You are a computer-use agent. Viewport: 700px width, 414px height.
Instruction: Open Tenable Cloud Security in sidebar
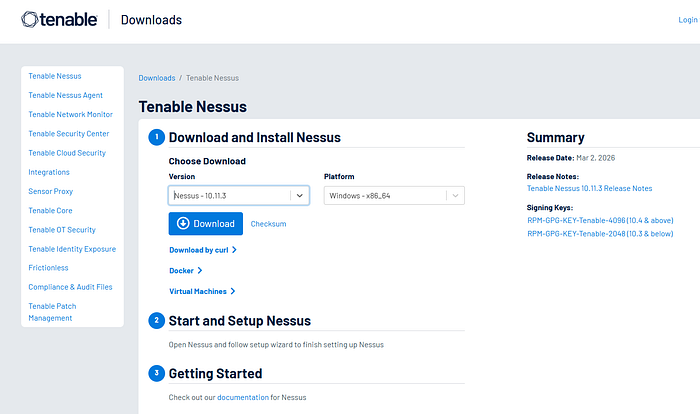pyautogui.click(x=67, y=153)
